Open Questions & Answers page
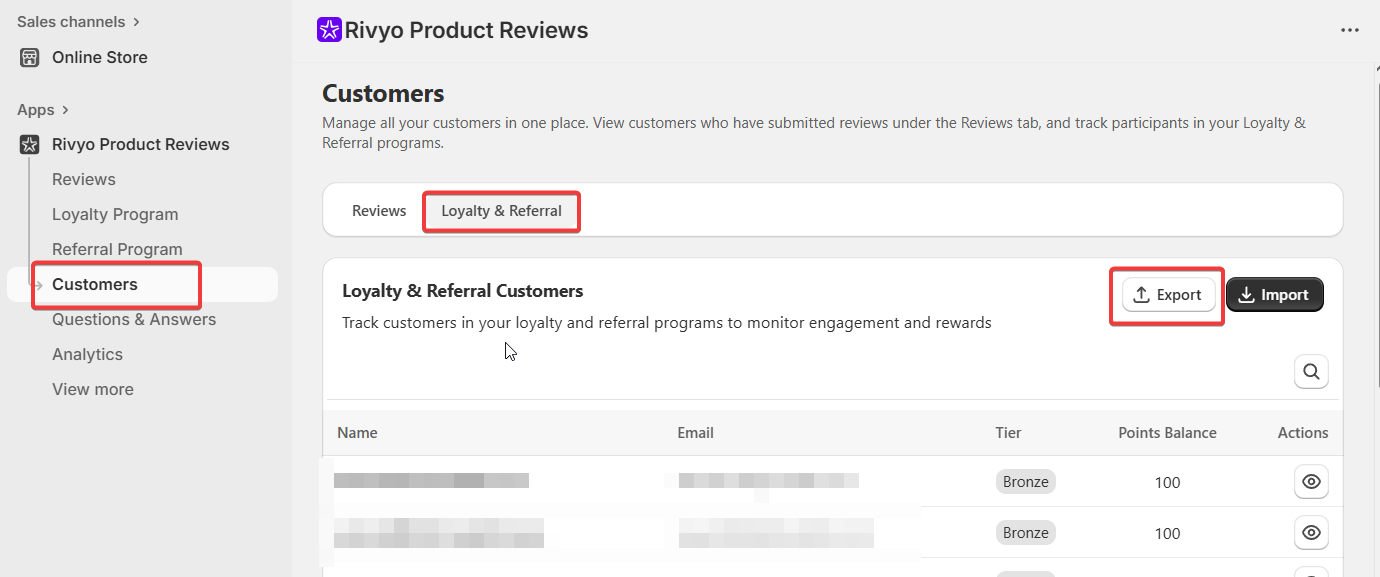 [134, 319]
